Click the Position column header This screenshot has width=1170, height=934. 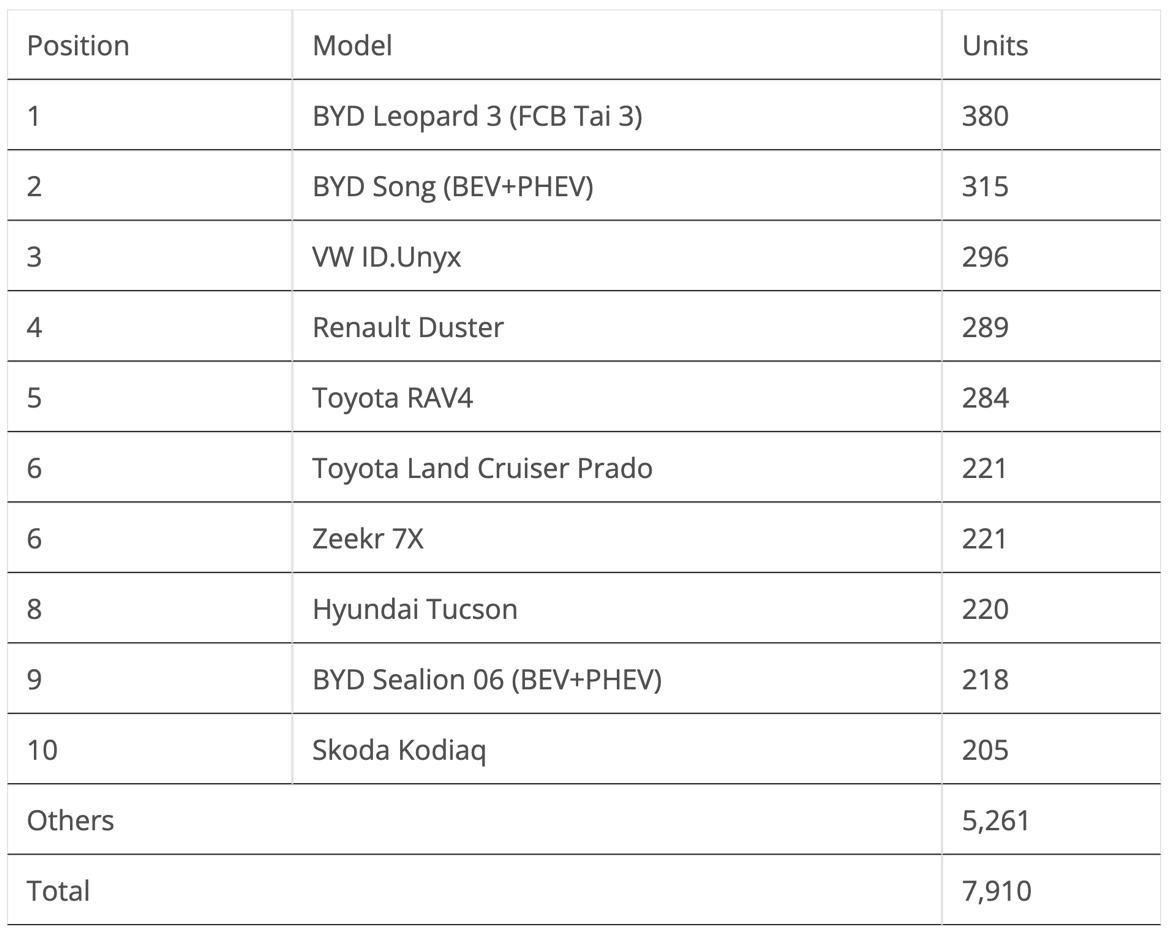point(78,46)
